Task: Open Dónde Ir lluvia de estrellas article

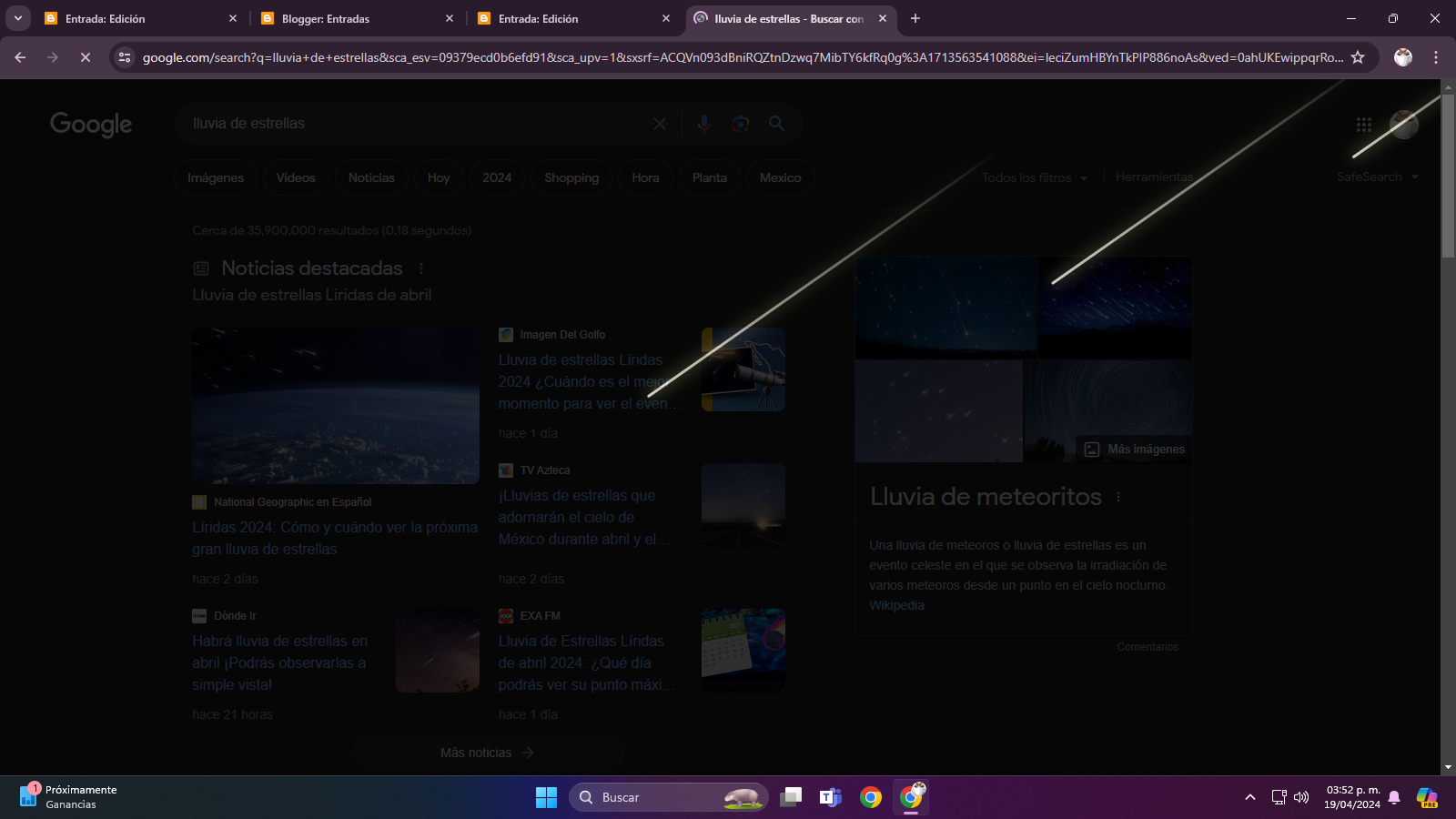Action: point(280,663)
